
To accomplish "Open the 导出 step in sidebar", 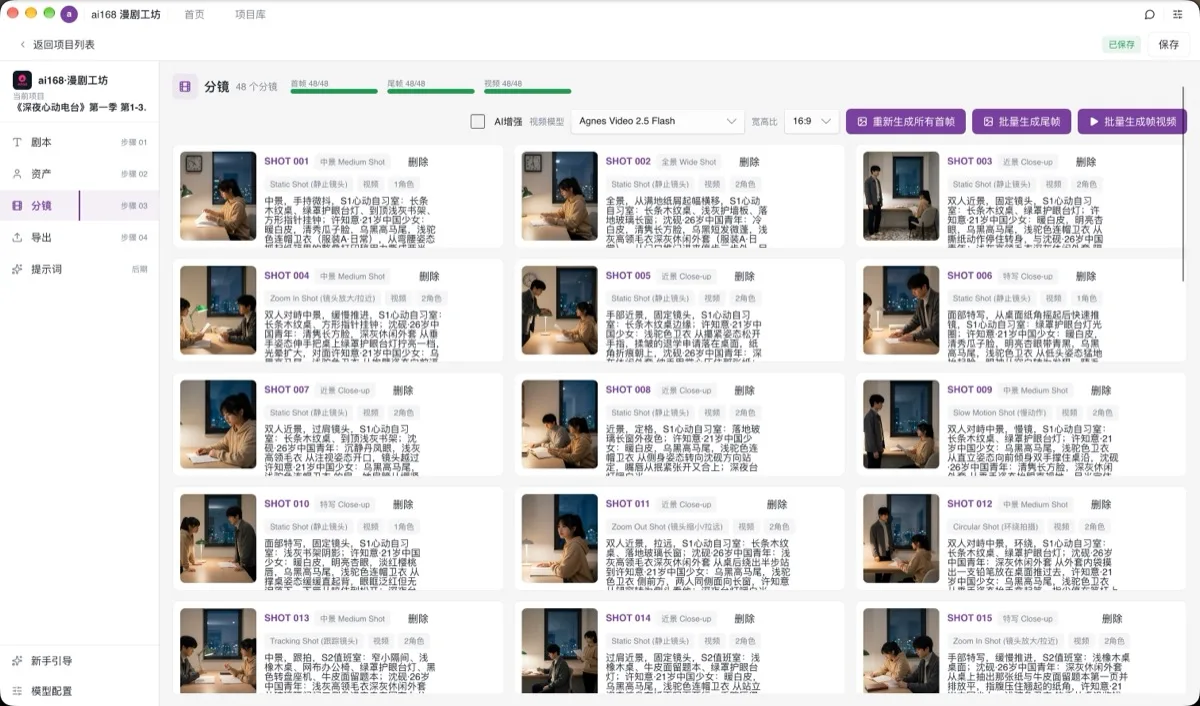I will (79, 238).
